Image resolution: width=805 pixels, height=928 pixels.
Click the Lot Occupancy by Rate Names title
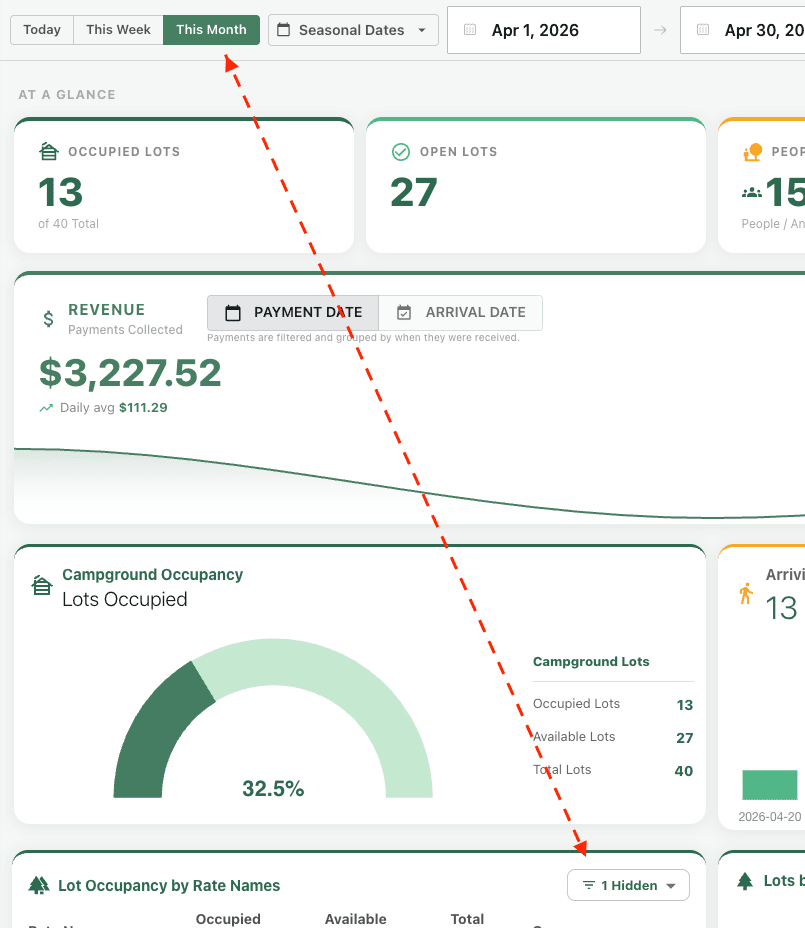pyautogui.click(x=169, y=885)
